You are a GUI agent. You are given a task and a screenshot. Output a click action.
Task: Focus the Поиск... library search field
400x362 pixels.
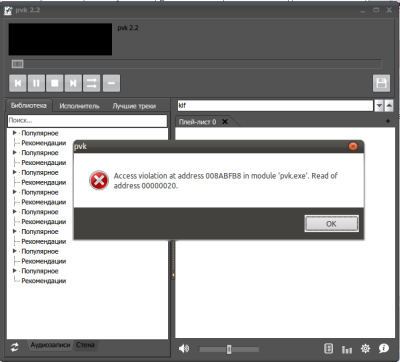(87, 121)
